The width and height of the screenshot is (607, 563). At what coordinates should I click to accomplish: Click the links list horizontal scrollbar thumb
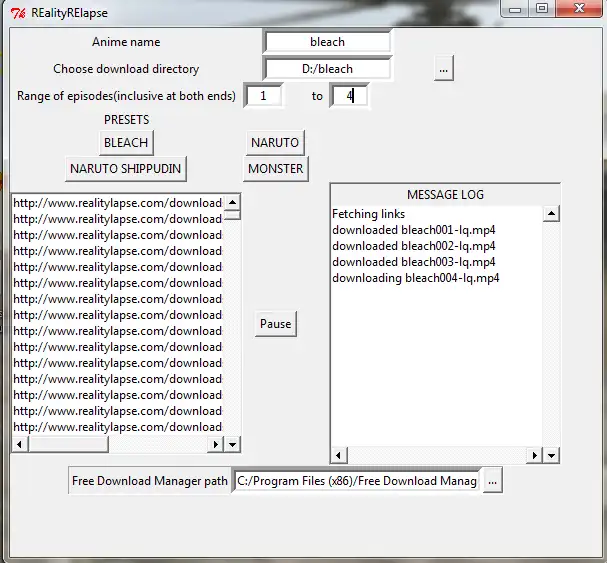69,444
